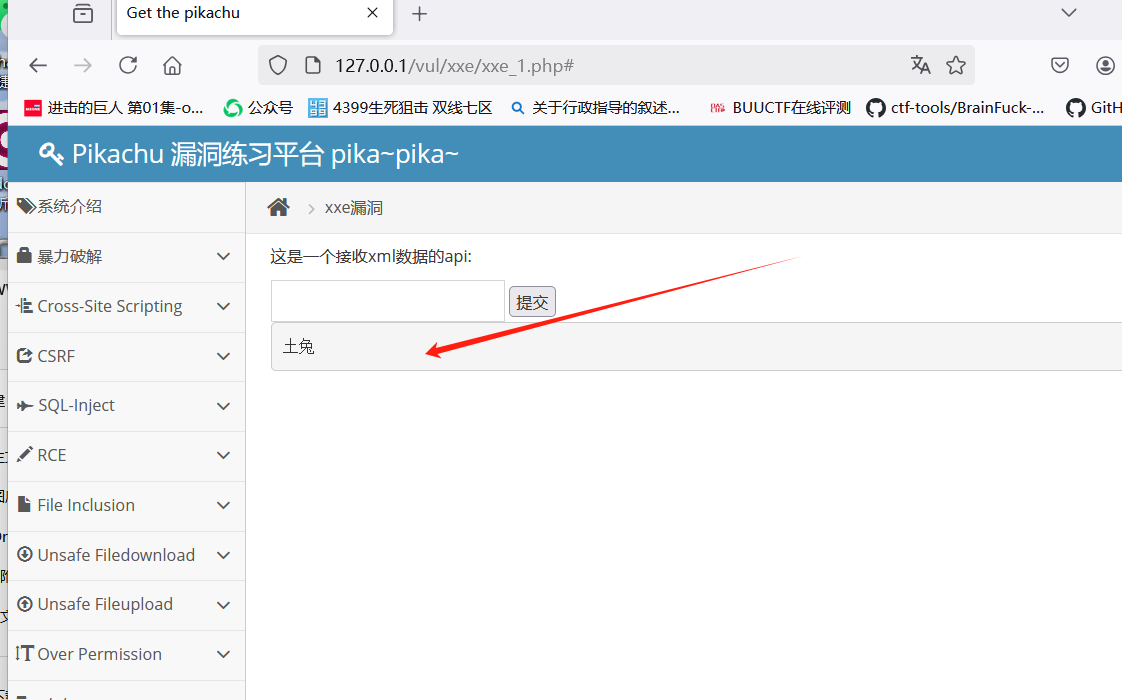Screen dimensions: 1122x700
Task: Click the 提交 submit button
Action: pyautogui.click(x=532, y=301)
